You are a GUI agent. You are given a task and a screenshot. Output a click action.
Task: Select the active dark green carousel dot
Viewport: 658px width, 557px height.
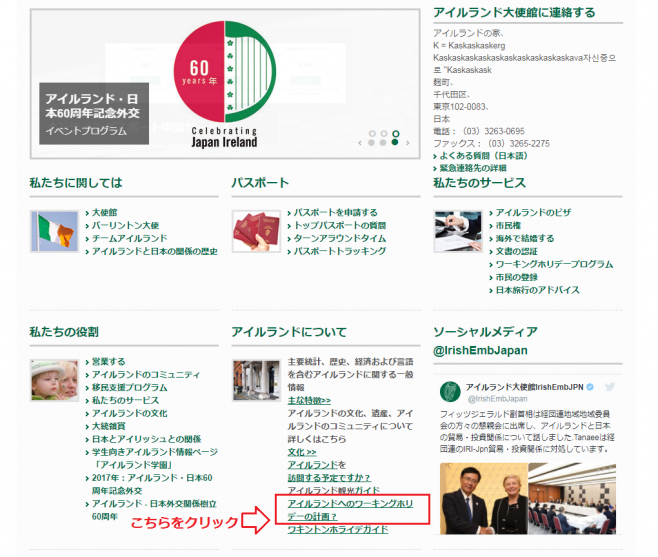395,143
